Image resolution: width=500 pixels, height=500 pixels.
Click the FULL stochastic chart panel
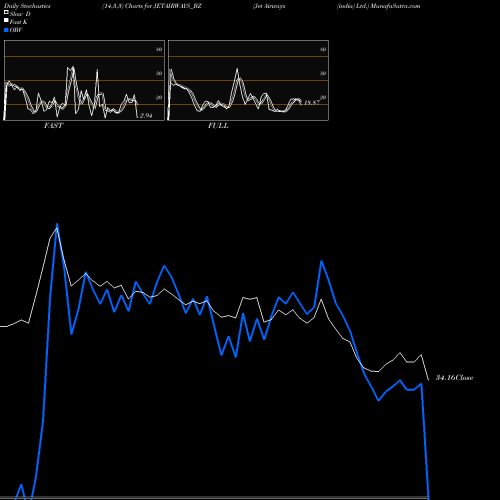tap(248, 80)
